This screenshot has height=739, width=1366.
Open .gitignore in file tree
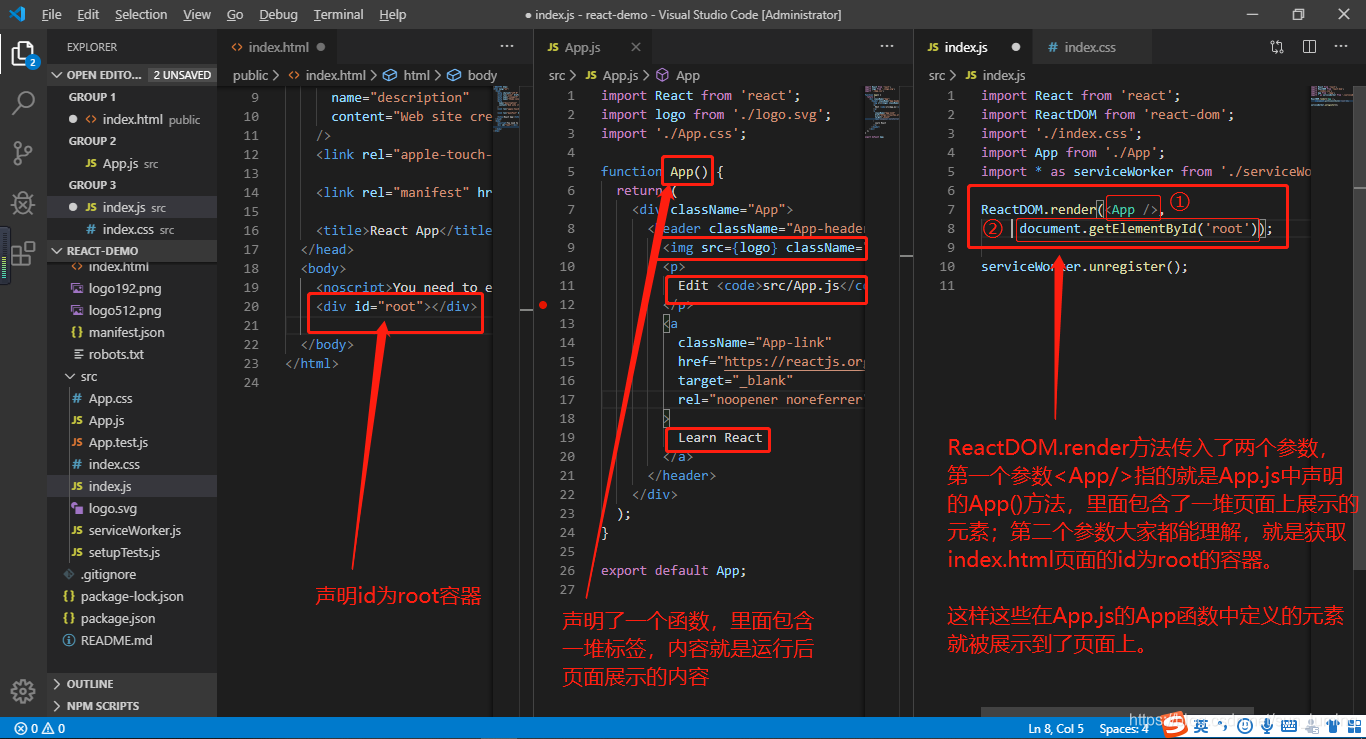tap(132, 574)
